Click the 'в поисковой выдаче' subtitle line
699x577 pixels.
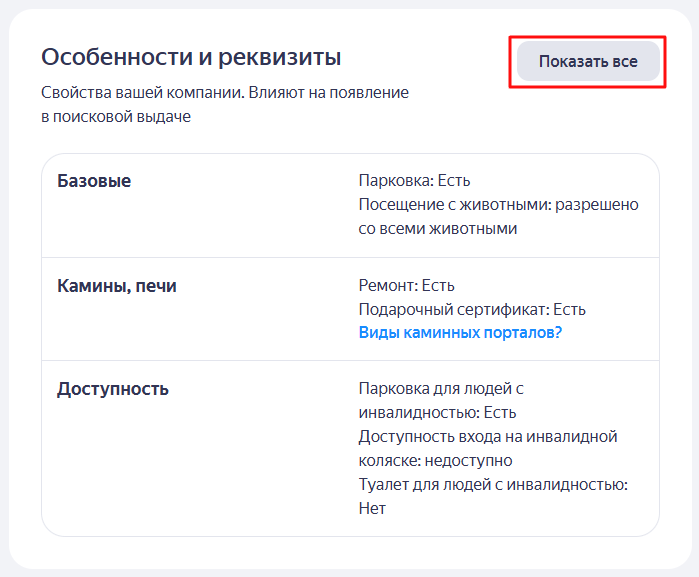(116, 117)
